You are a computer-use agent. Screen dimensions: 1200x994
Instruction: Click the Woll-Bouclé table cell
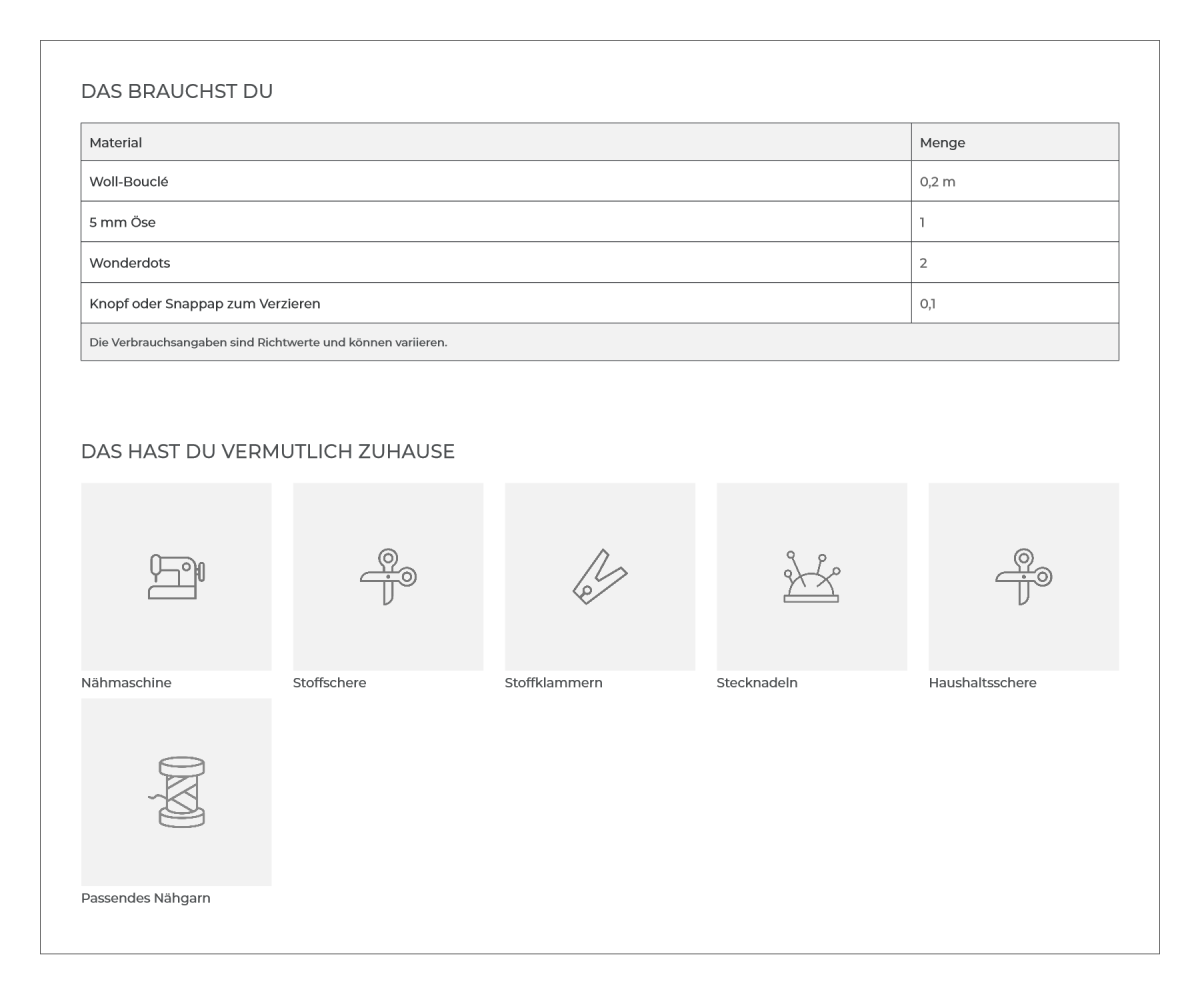pos(496,182)
